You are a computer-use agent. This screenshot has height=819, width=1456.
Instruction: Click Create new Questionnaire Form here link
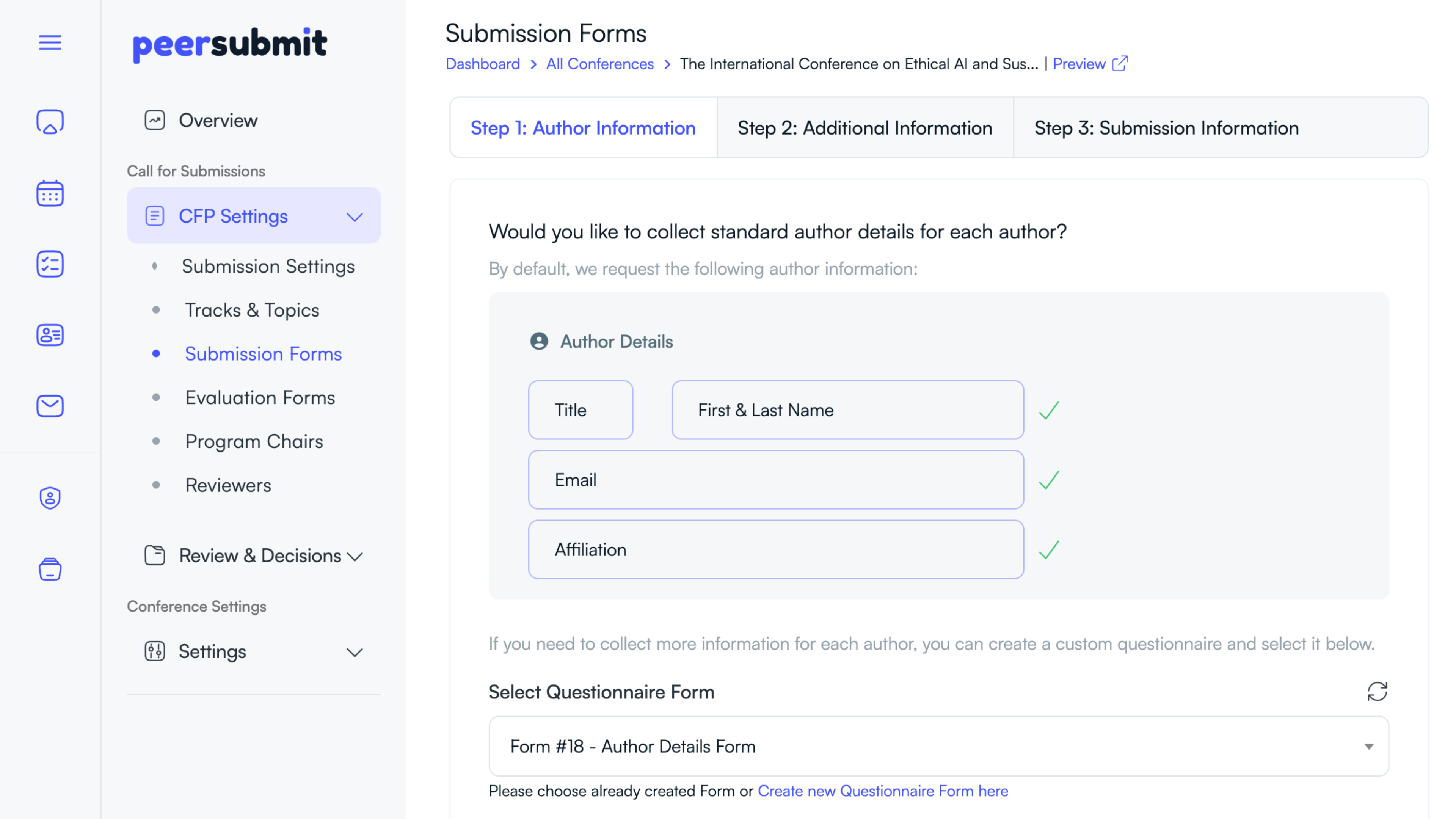tap(882, 791)
